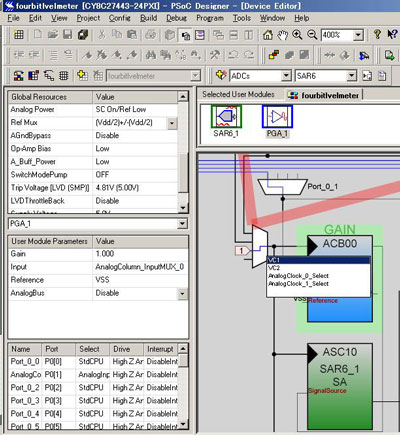Open the Config menu

coord(119,18)
